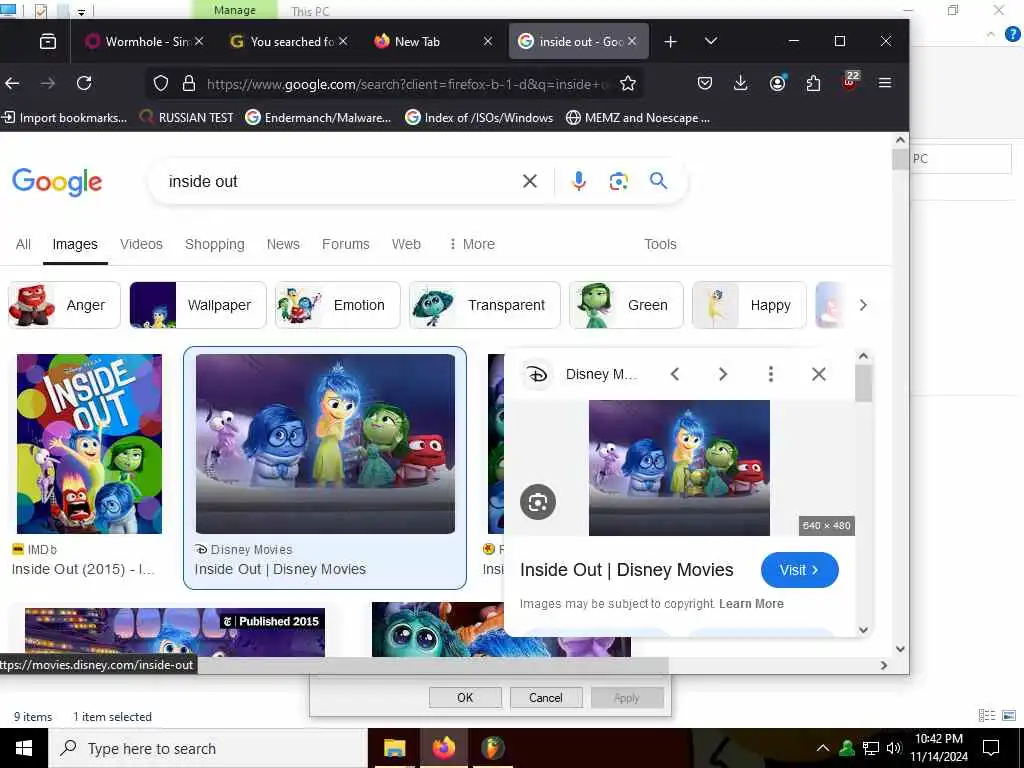Click OK in the dialog behind Firefox

465,697
